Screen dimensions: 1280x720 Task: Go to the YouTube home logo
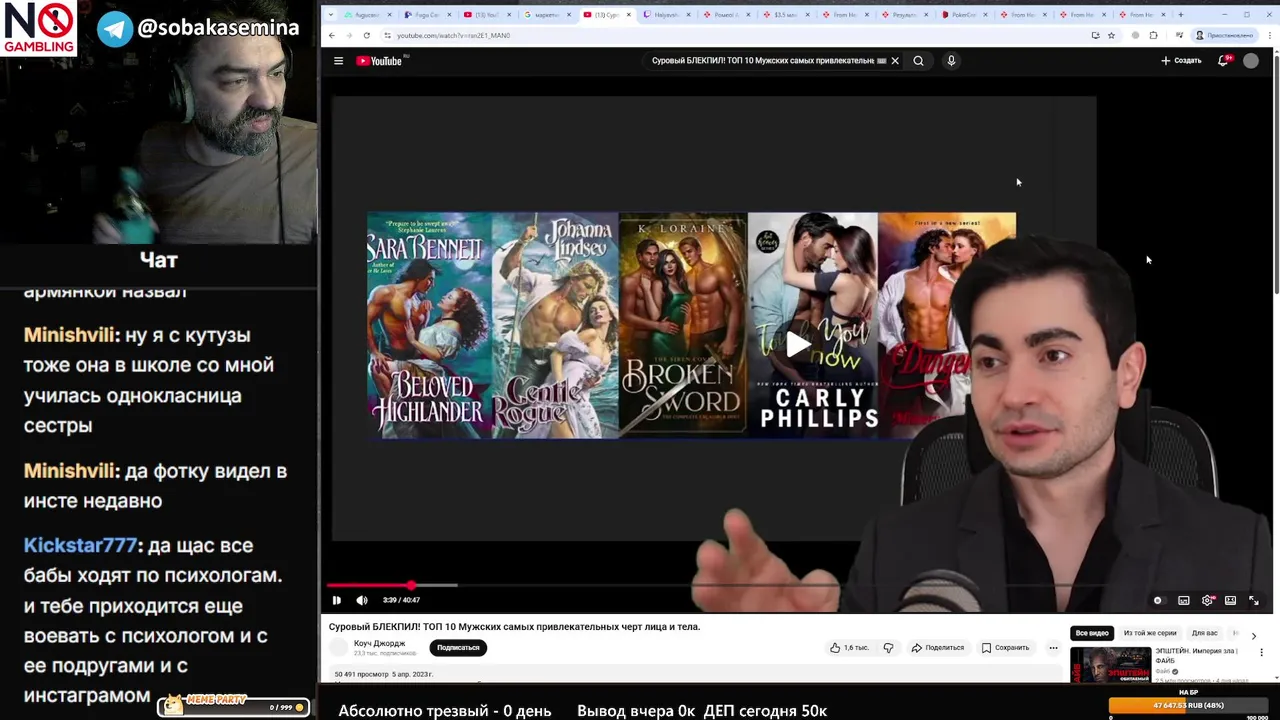click(380, 61)
